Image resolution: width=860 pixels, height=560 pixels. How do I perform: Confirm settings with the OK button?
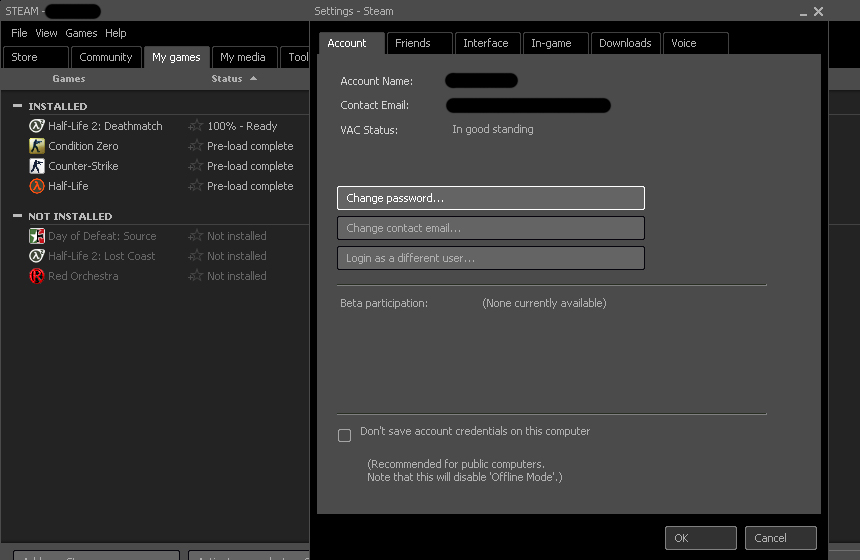click(701, 538)
